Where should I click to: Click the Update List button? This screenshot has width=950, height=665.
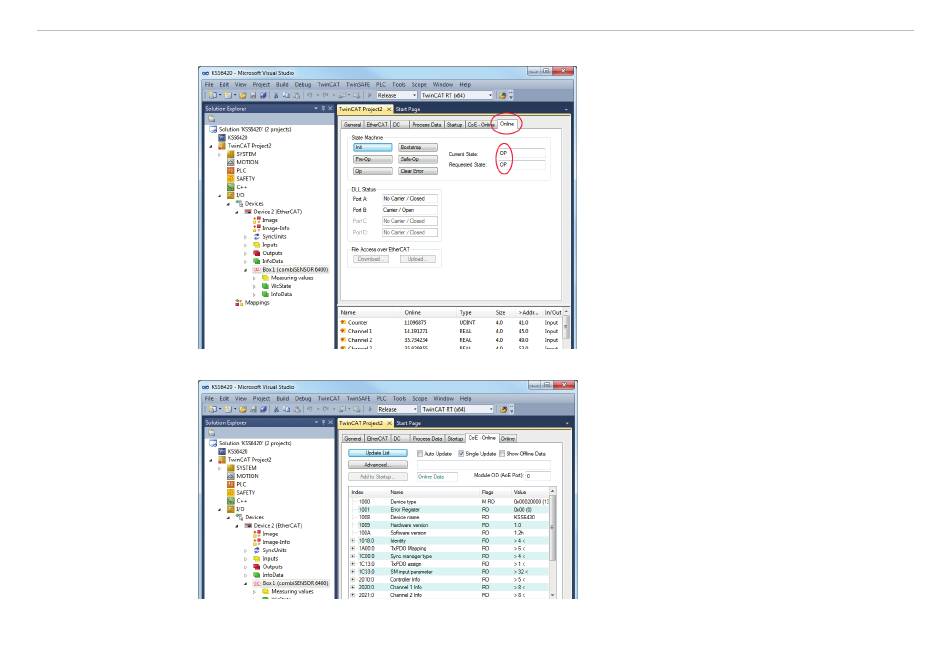point(378,453)
